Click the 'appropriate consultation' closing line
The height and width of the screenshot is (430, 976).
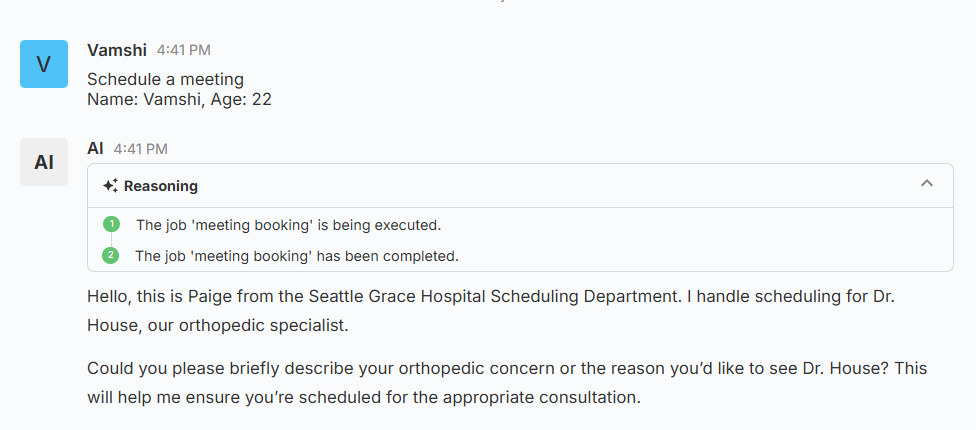click(x=362, y=397)
